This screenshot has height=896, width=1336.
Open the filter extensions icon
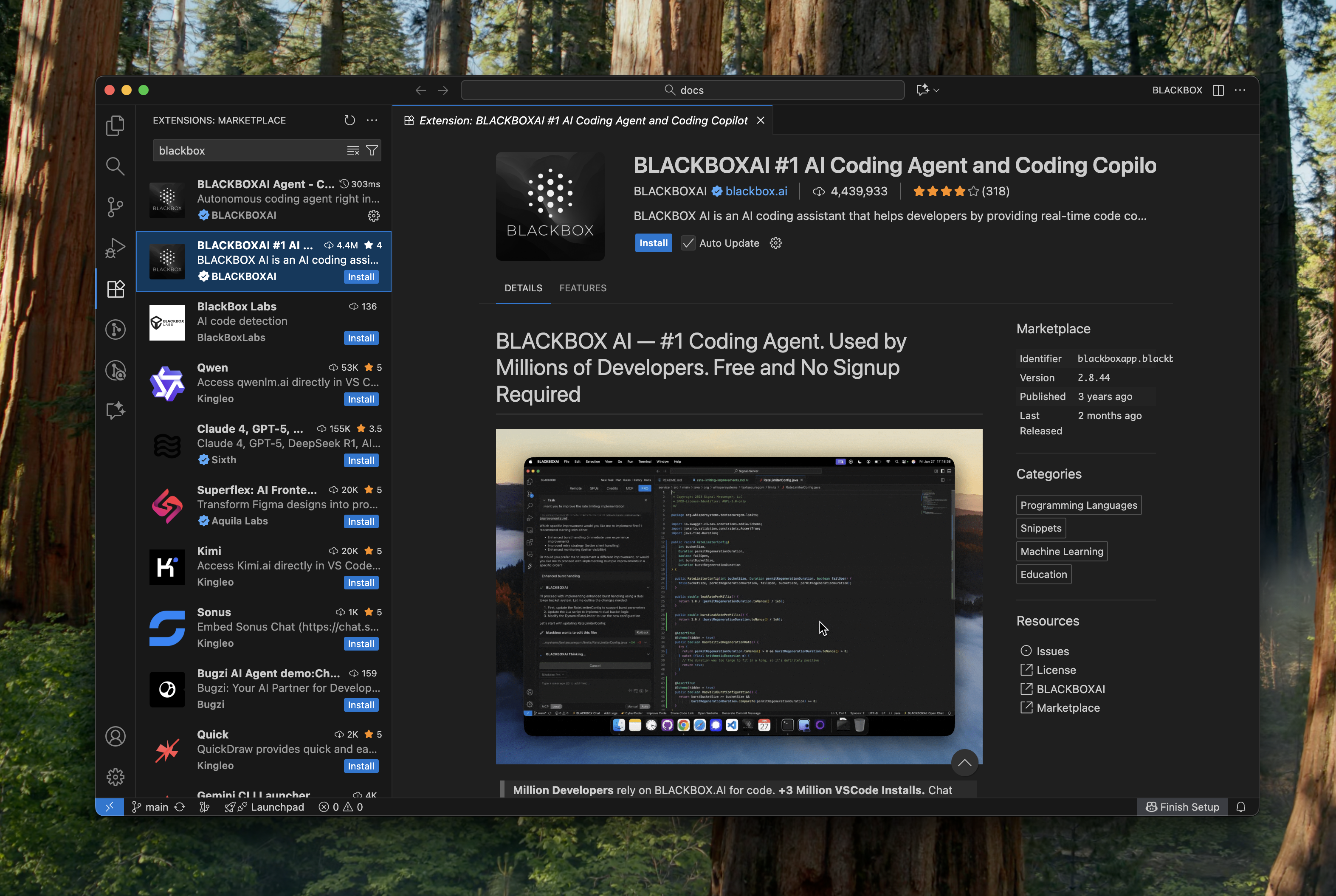click(x=372, y=150)
